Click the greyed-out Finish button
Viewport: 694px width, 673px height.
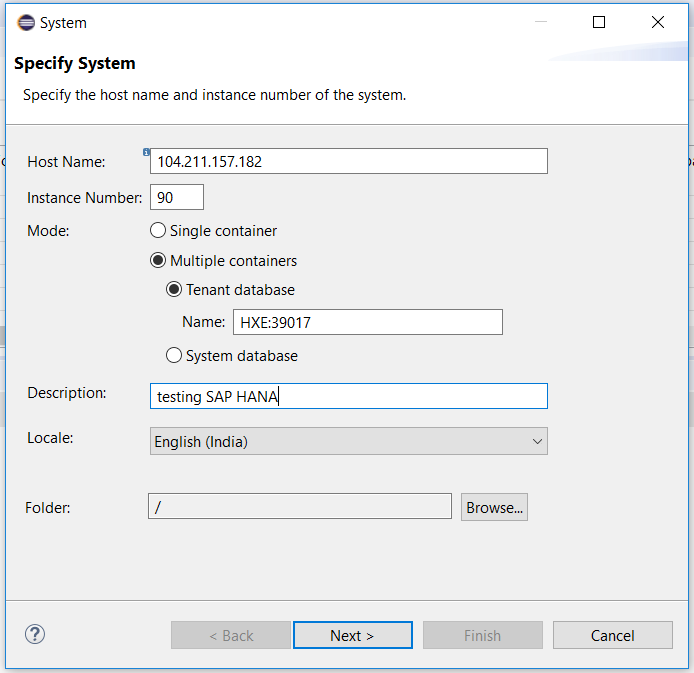(x=482, y=635)
